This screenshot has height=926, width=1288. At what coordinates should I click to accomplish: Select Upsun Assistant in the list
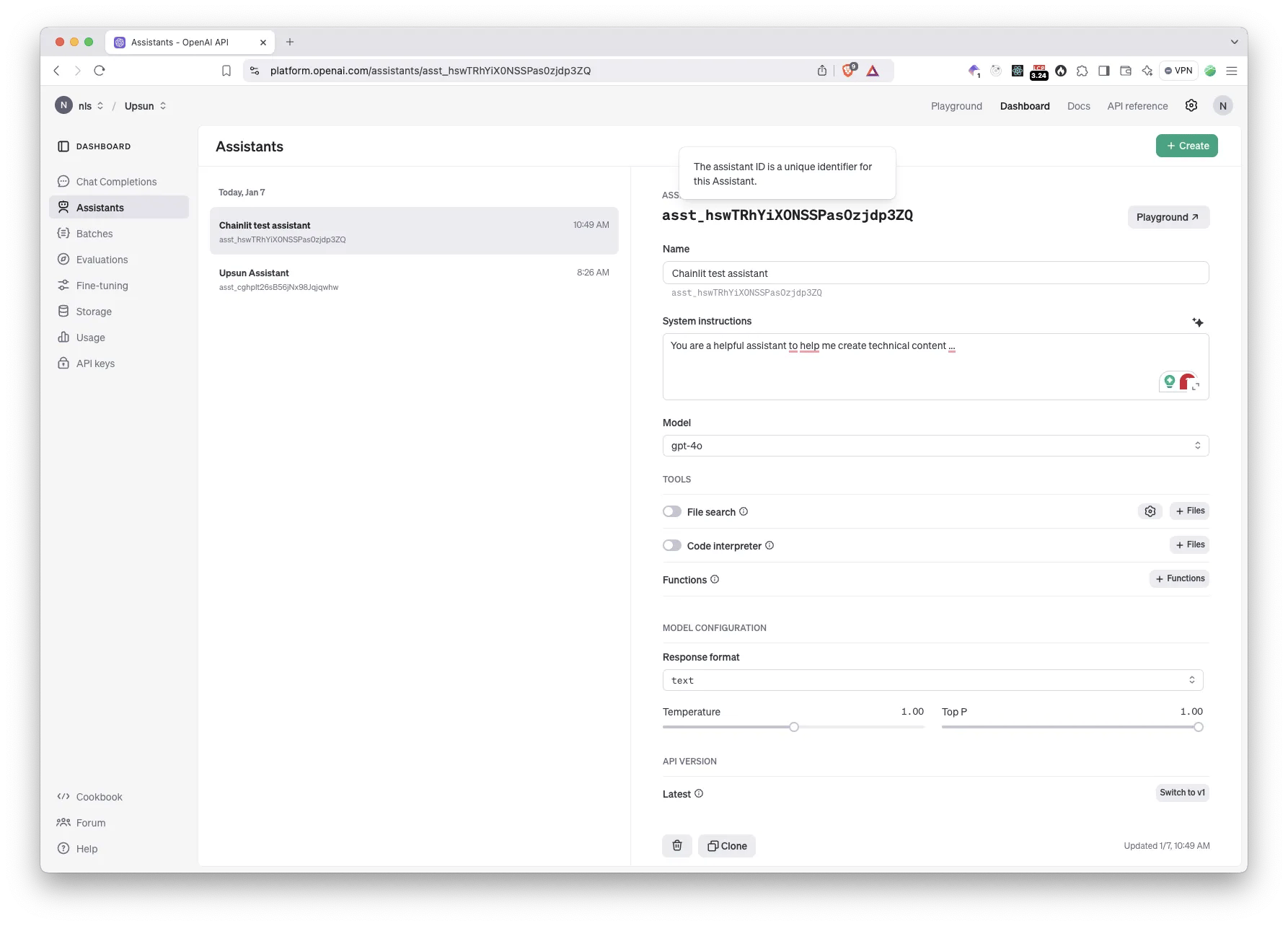[x=414, y=279]
